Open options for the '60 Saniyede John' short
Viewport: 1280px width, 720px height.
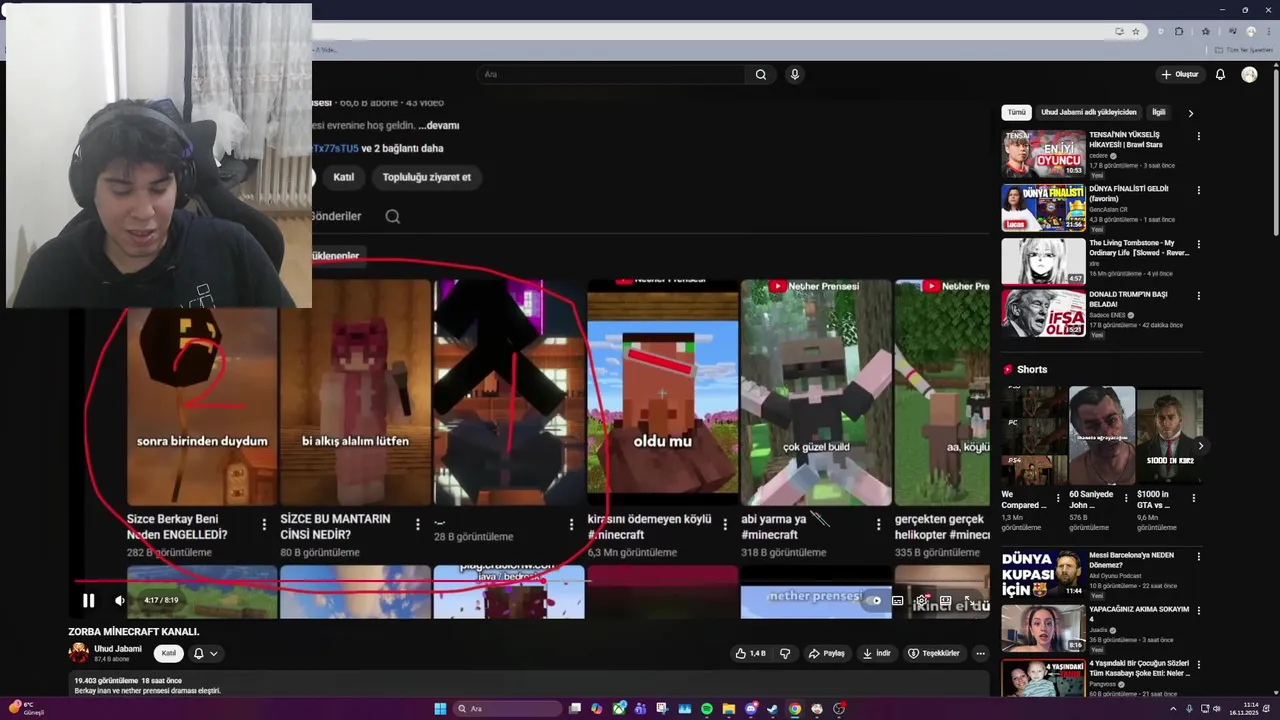pos(1127,497)
